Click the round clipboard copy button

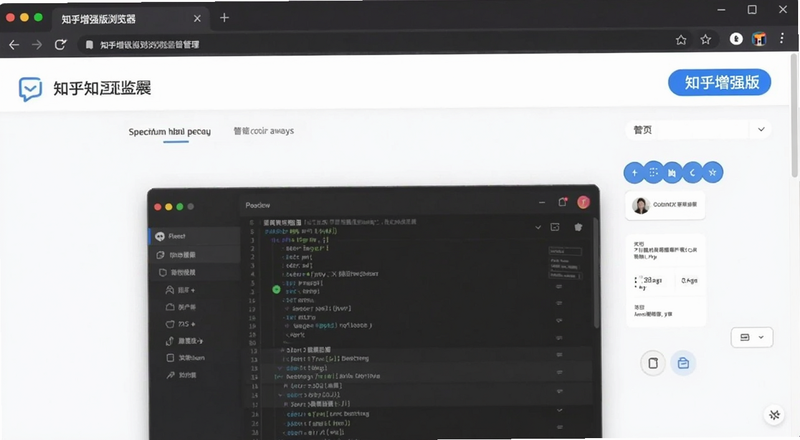653,363
